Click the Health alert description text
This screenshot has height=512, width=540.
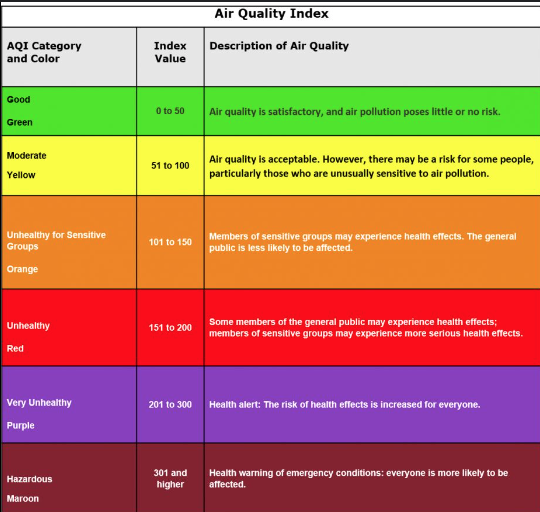click(345, 405)
